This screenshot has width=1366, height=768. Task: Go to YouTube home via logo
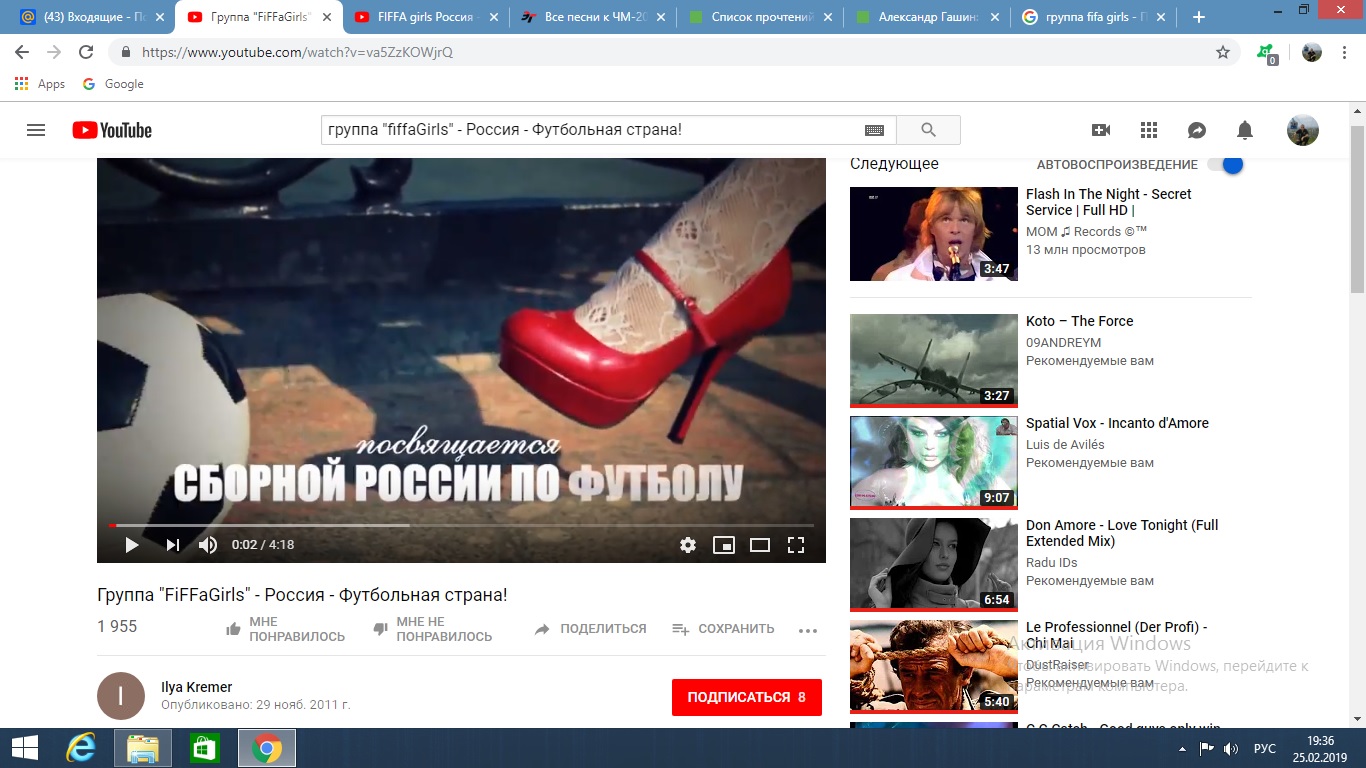[112, 130]
